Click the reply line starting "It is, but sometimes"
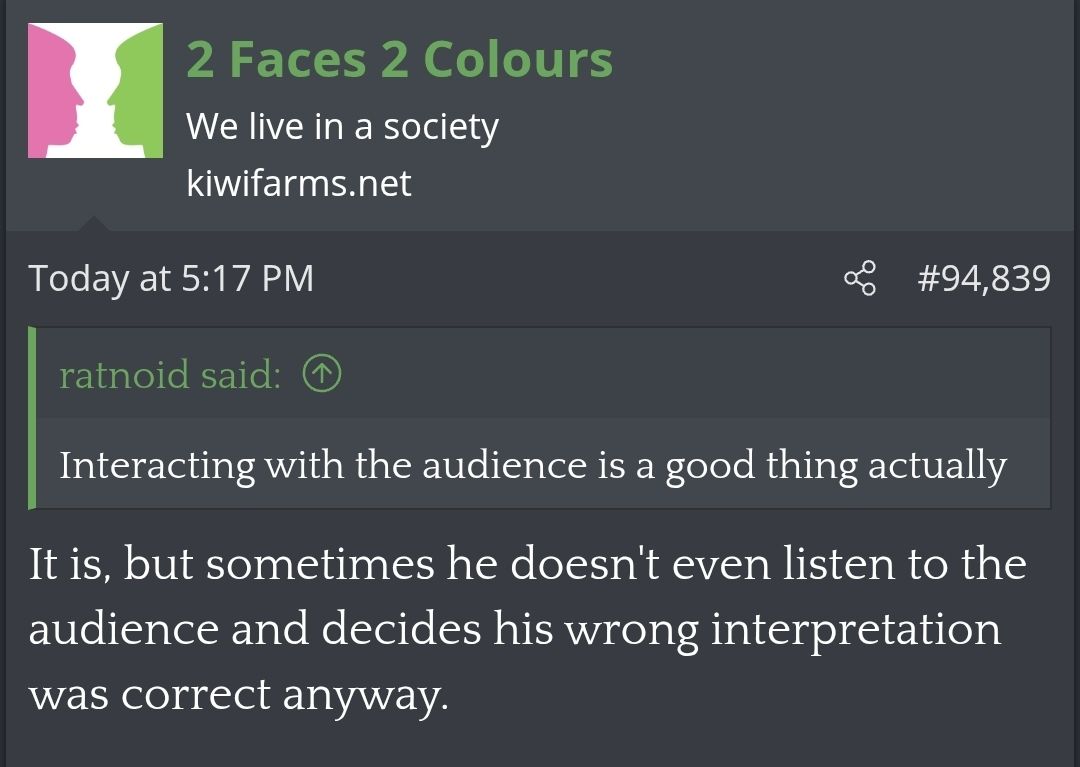The image size is (1080, 767). click(x=528, y=565)
